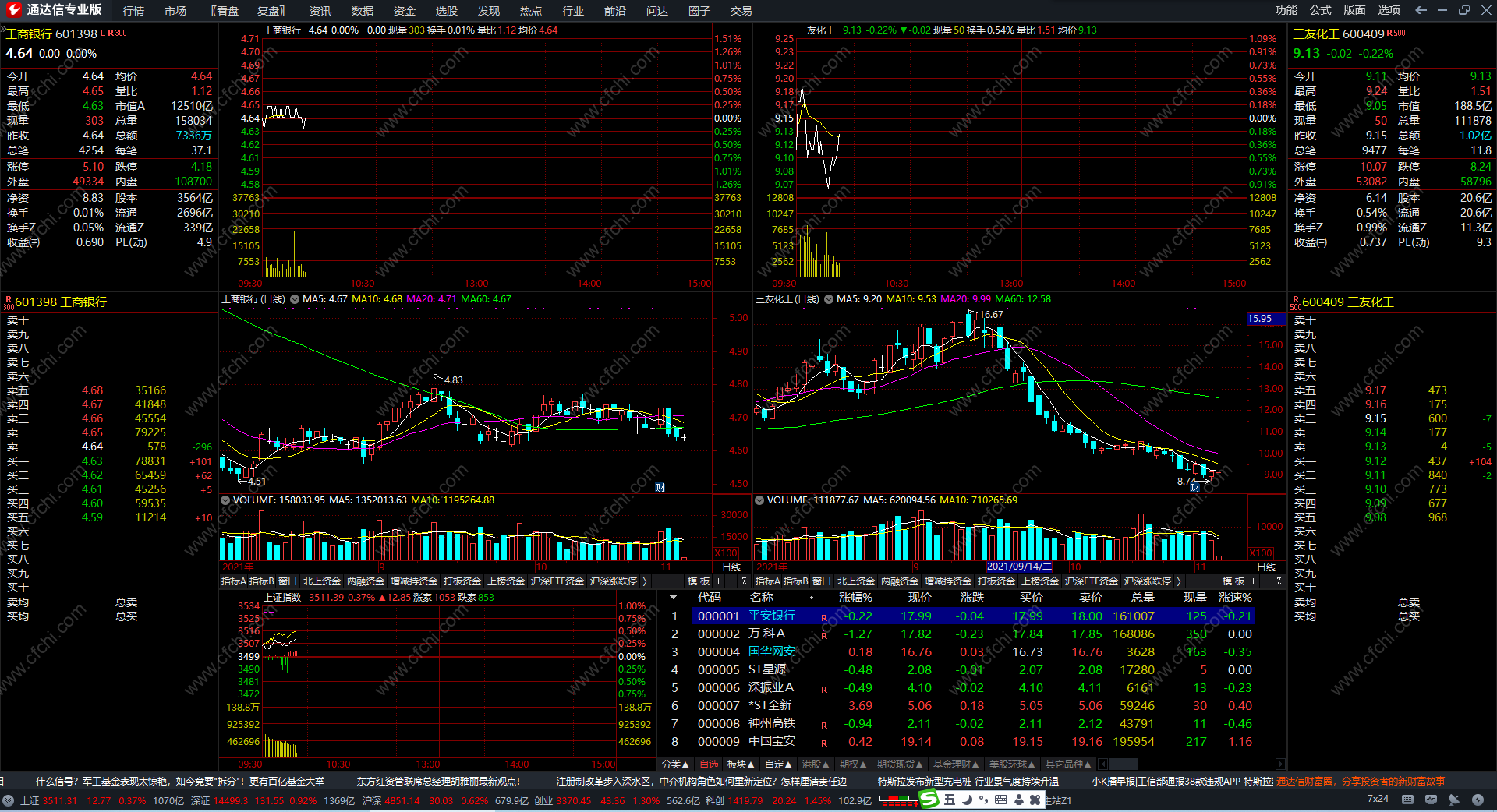Open the Sogou soft keyboard icon

pyautogui.click(x=1001, y=800)
